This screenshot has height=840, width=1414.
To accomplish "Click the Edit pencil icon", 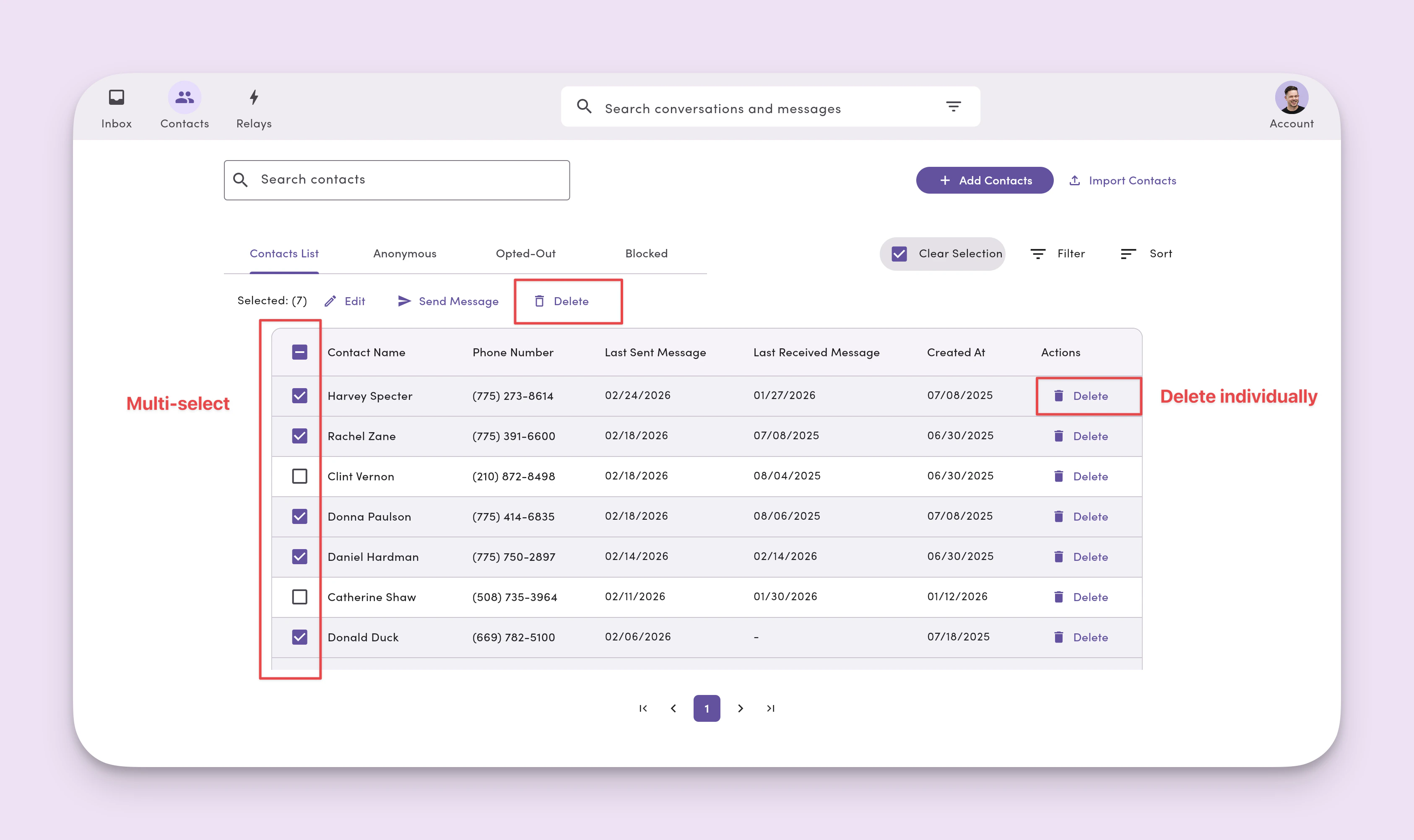I will [x=330, y=301].
